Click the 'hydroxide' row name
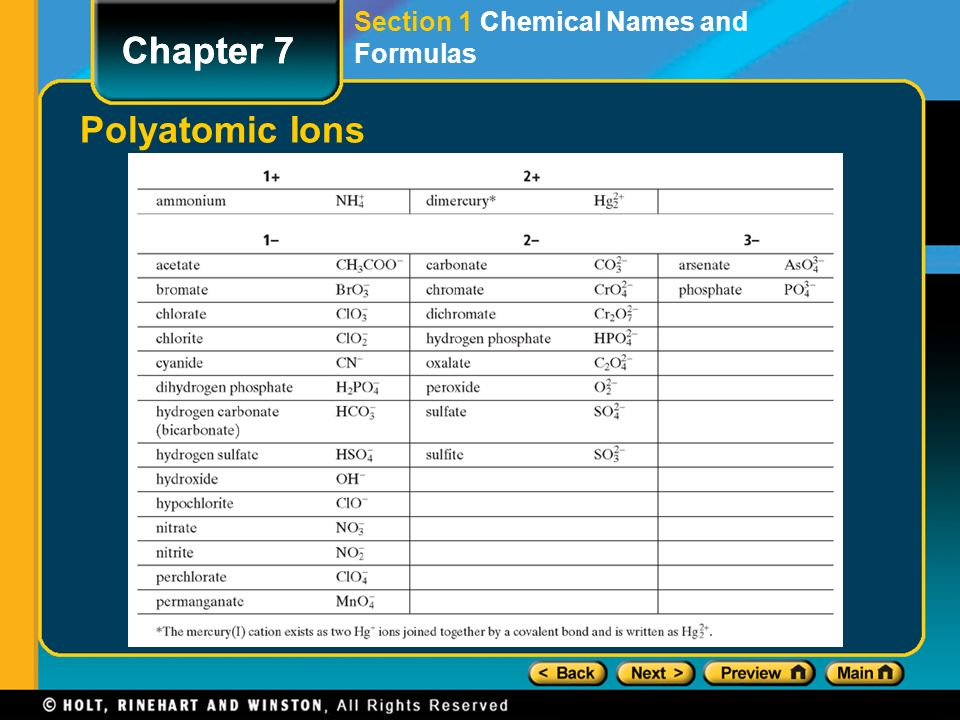 click(x=187, y=479)
